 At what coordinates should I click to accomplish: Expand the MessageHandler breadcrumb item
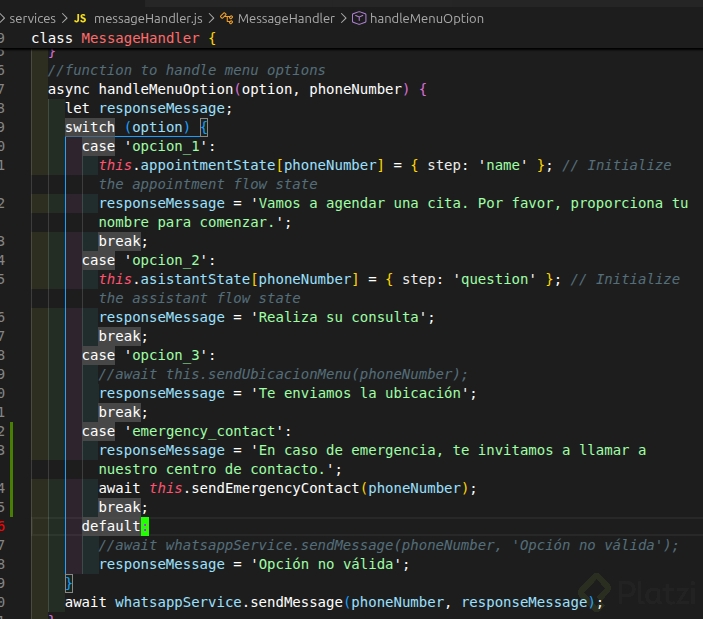[286, 18]
